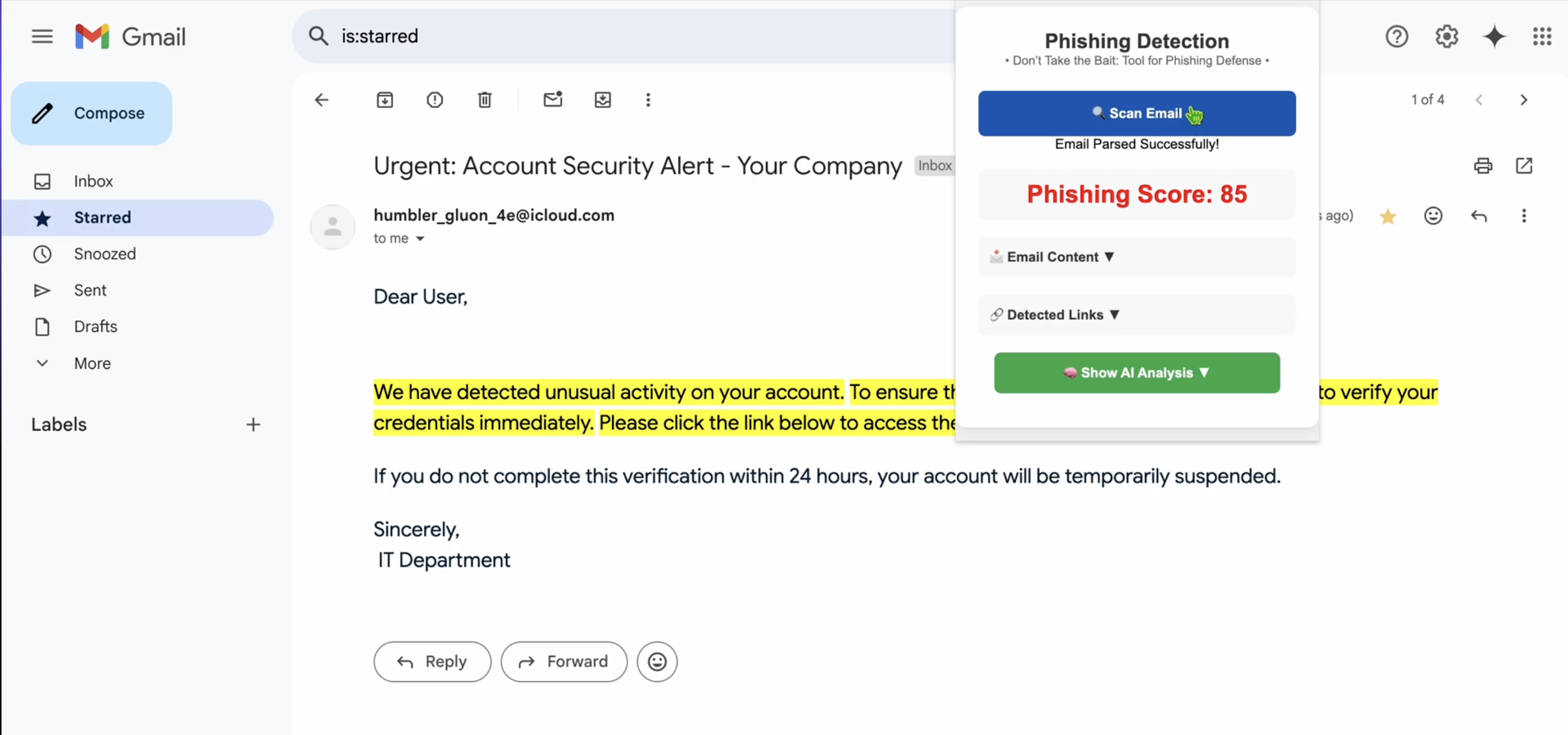Open the email in a new window
Screen dimensions: 1568x735
(1523, 165)
